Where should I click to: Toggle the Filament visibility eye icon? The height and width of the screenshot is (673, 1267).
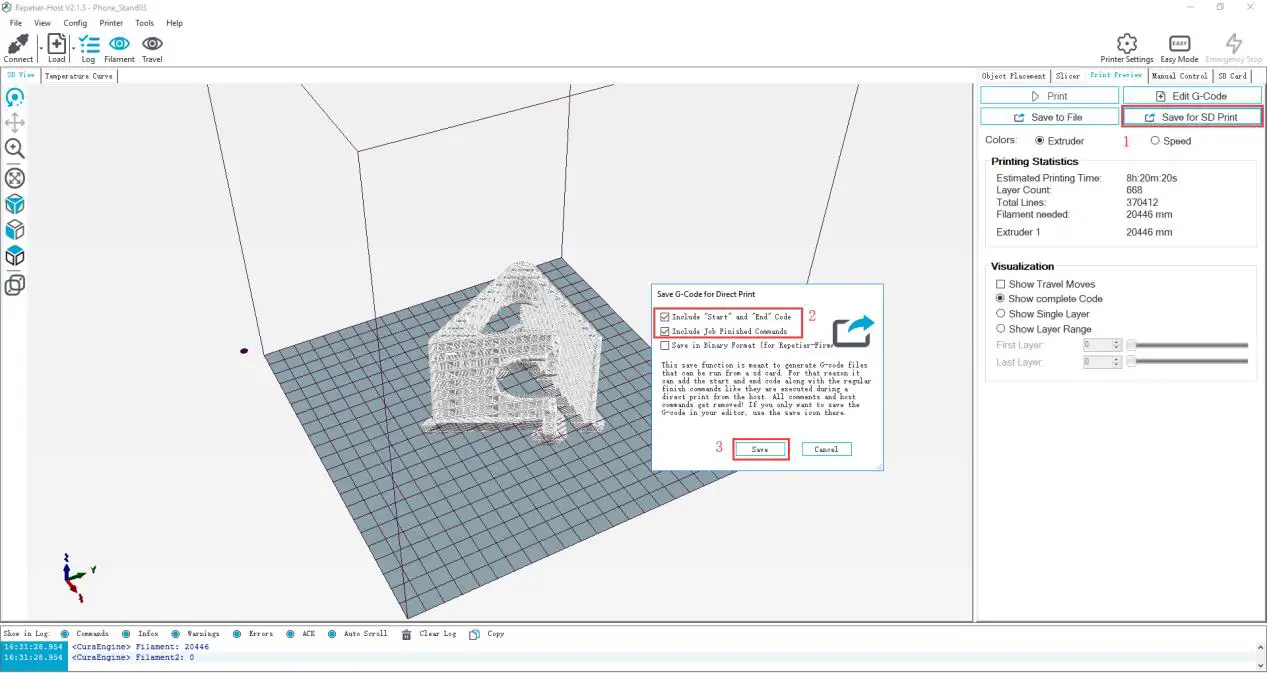pyautogui.click(x=119, y=45)
